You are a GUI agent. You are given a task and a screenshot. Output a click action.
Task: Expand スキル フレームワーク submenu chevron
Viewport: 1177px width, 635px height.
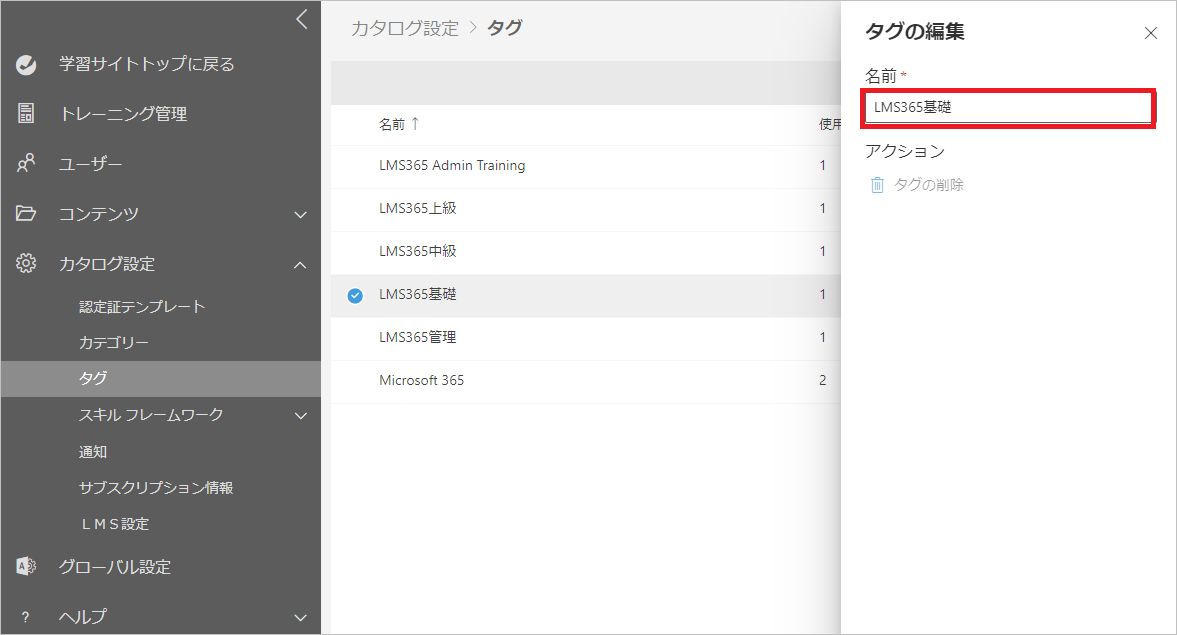pyautogui.click(x=300, y=416)
